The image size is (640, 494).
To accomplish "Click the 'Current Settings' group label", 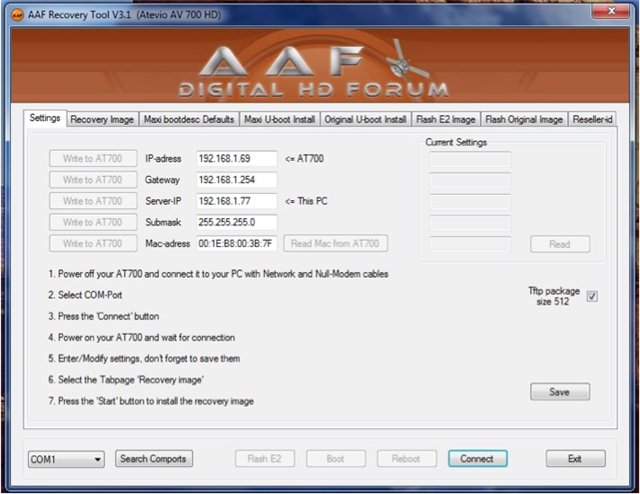I will pos(456,142).
